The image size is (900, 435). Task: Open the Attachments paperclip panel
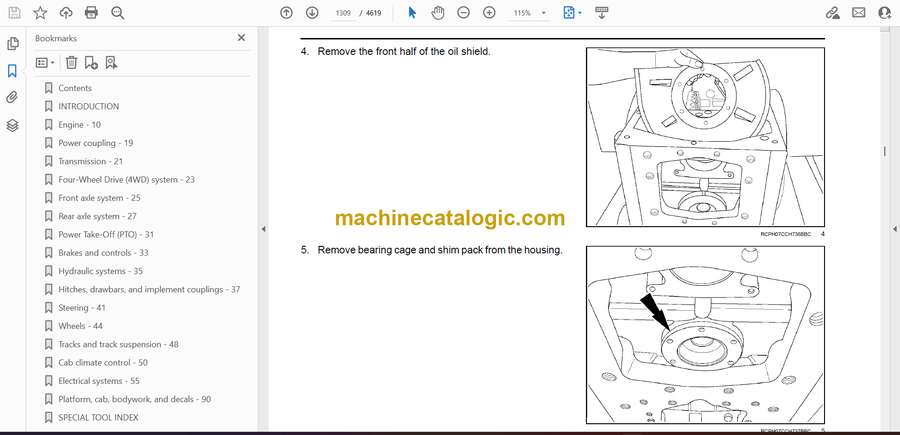click(x=12, y=98)
